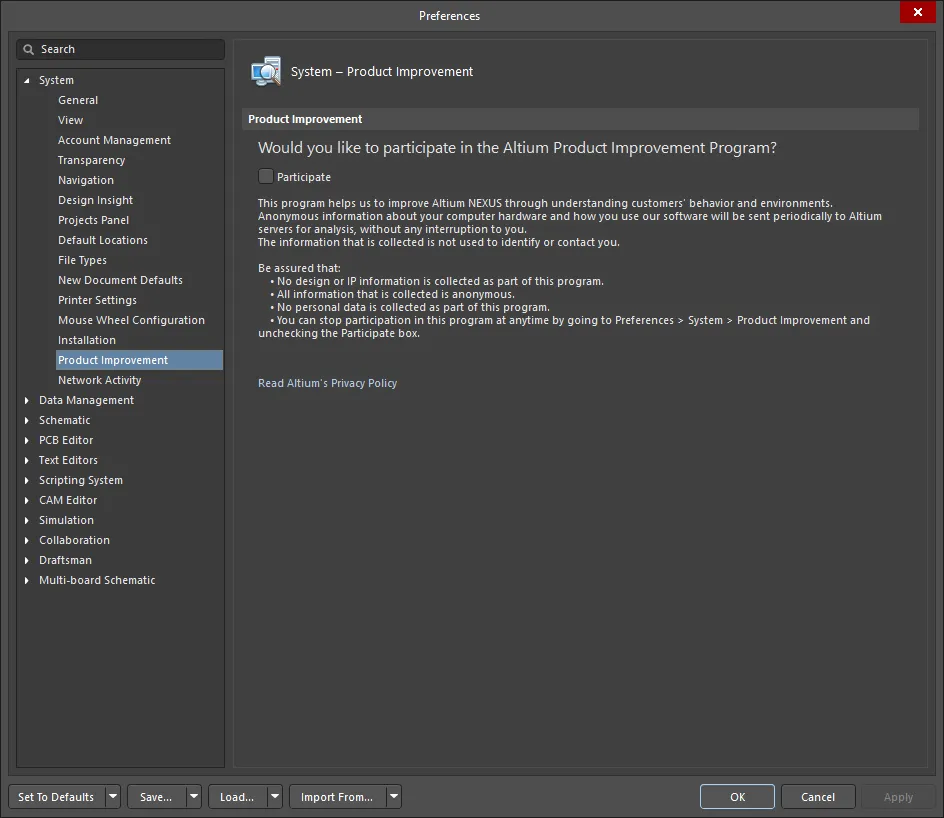Click the Set To Defaults button
Screen dimensions: 944x818
tap(57, 796)
